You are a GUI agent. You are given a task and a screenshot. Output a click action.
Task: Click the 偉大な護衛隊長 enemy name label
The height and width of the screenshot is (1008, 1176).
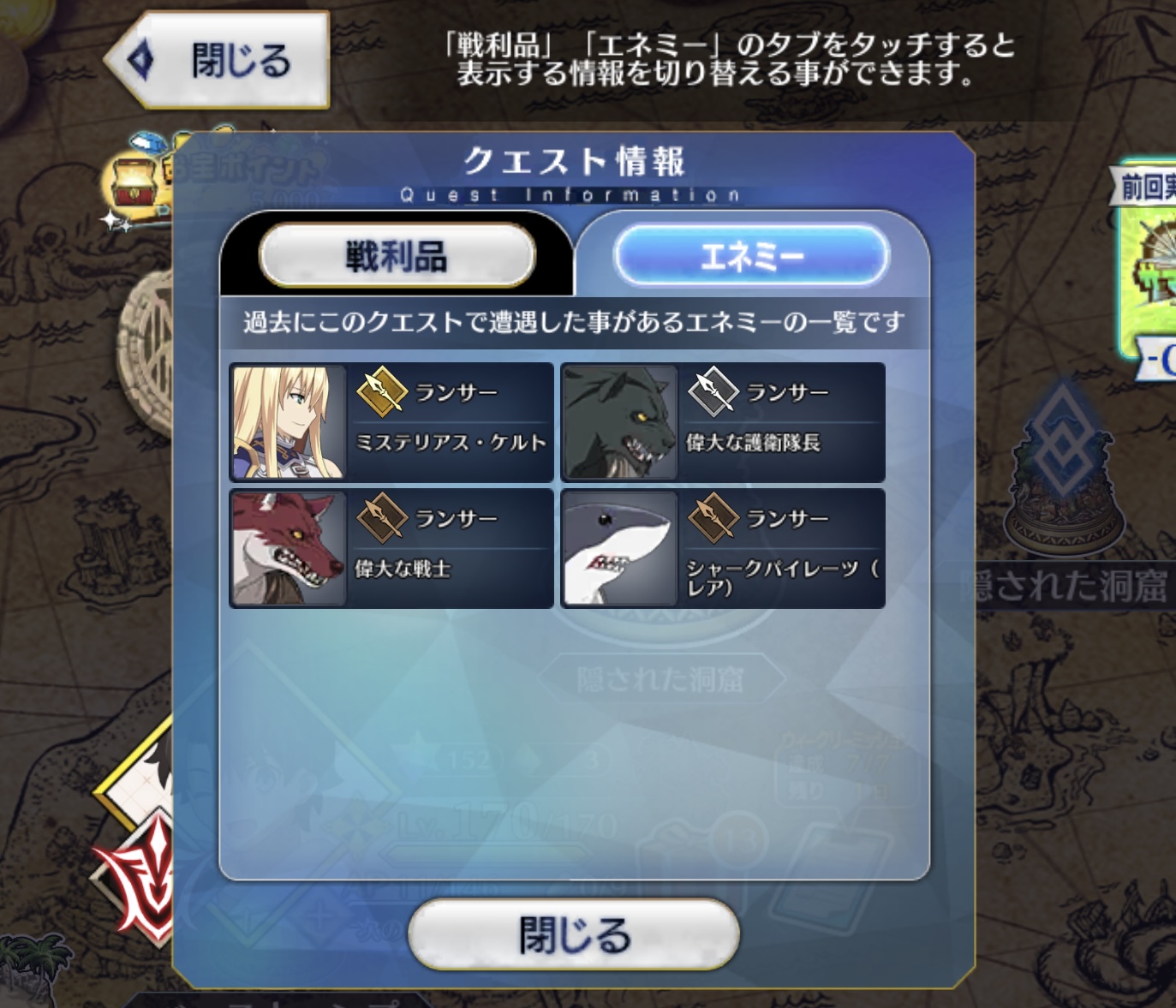753,443
